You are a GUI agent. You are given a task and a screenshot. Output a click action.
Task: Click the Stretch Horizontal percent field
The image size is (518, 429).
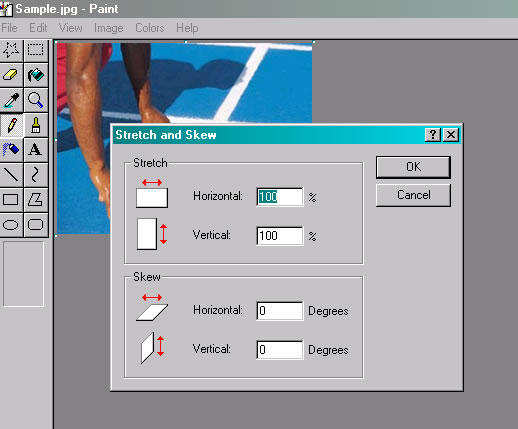point(280,197)
